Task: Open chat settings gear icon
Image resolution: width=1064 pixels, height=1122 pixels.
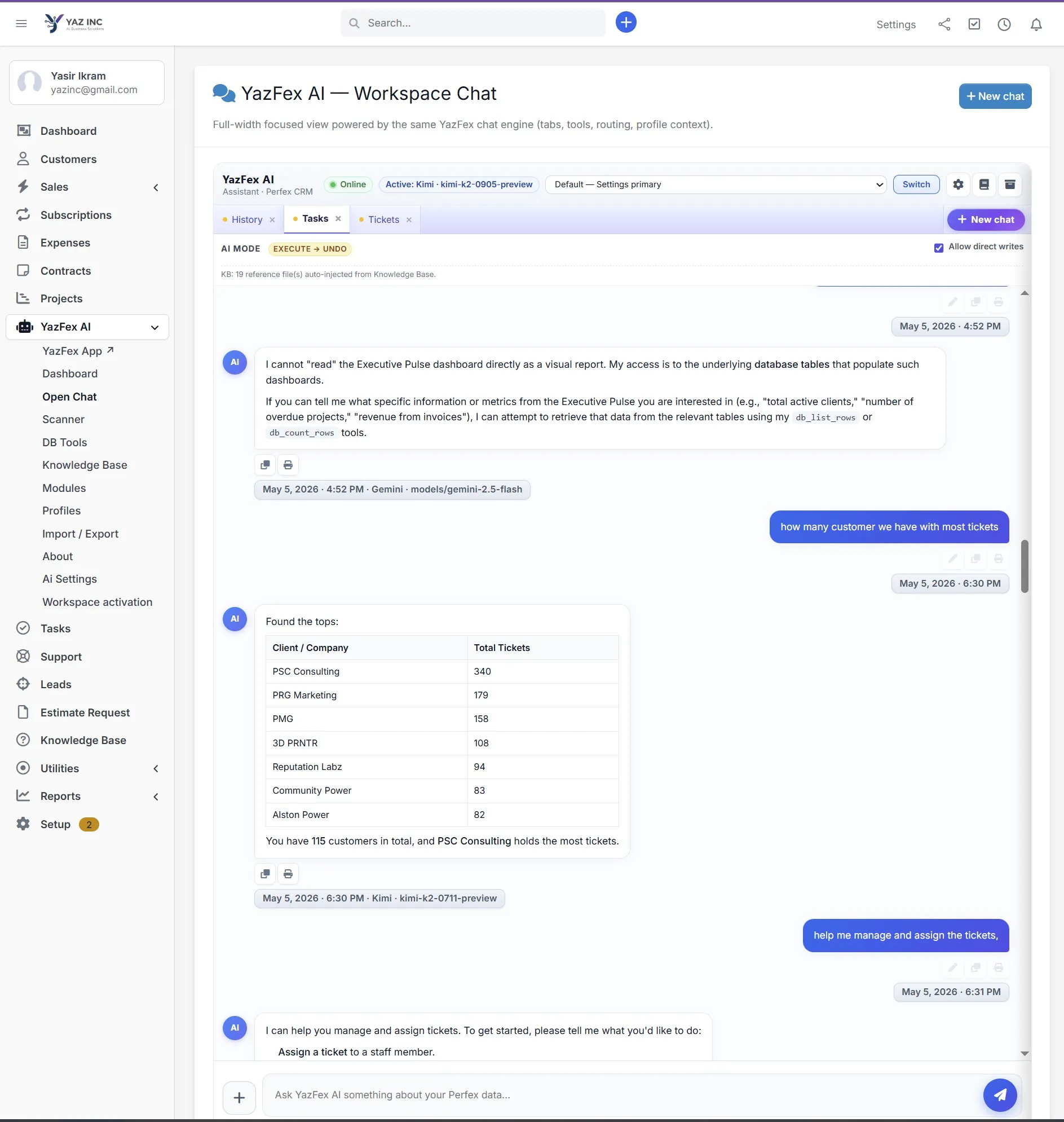Action: [x=958, y=184]
